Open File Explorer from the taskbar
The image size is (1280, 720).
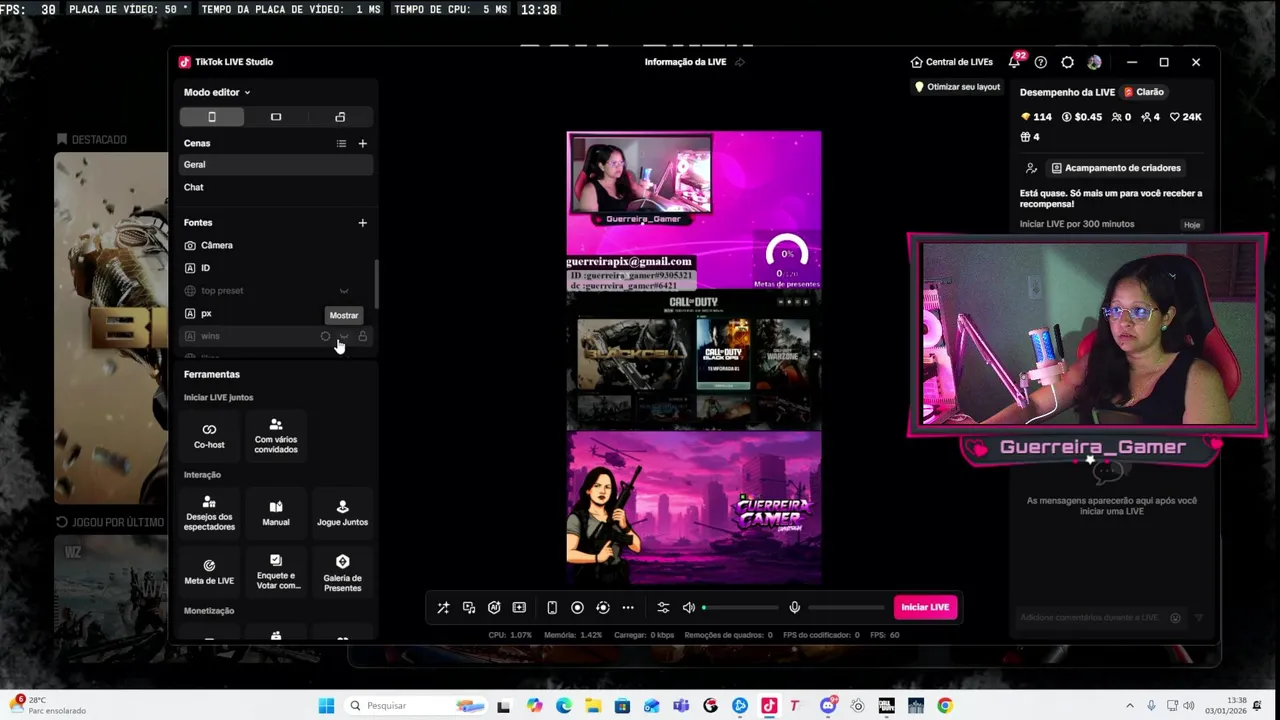click(593, 706)
